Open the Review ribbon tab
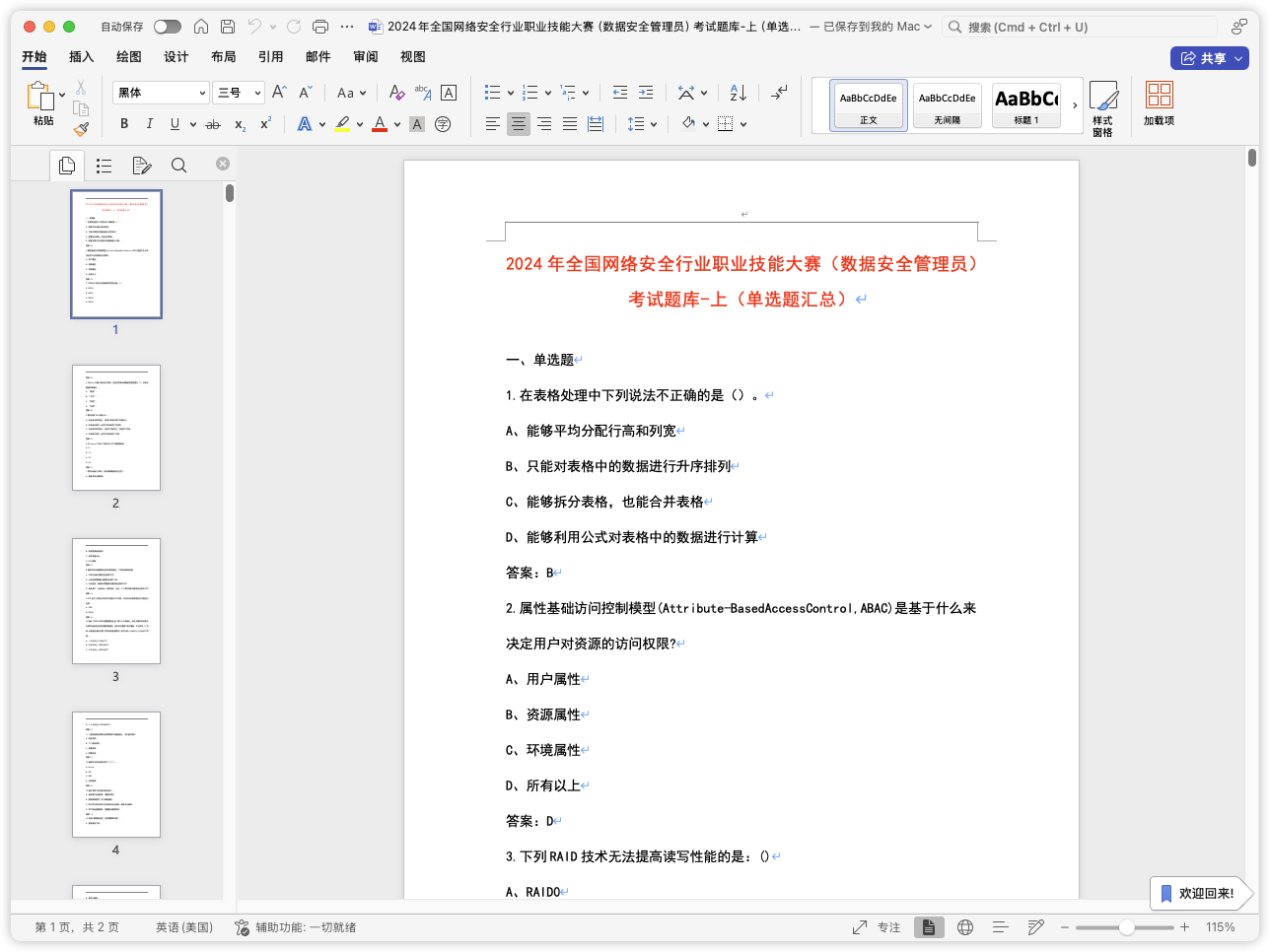This screenshot has width=1270, height=952. (x=366, y=57)
